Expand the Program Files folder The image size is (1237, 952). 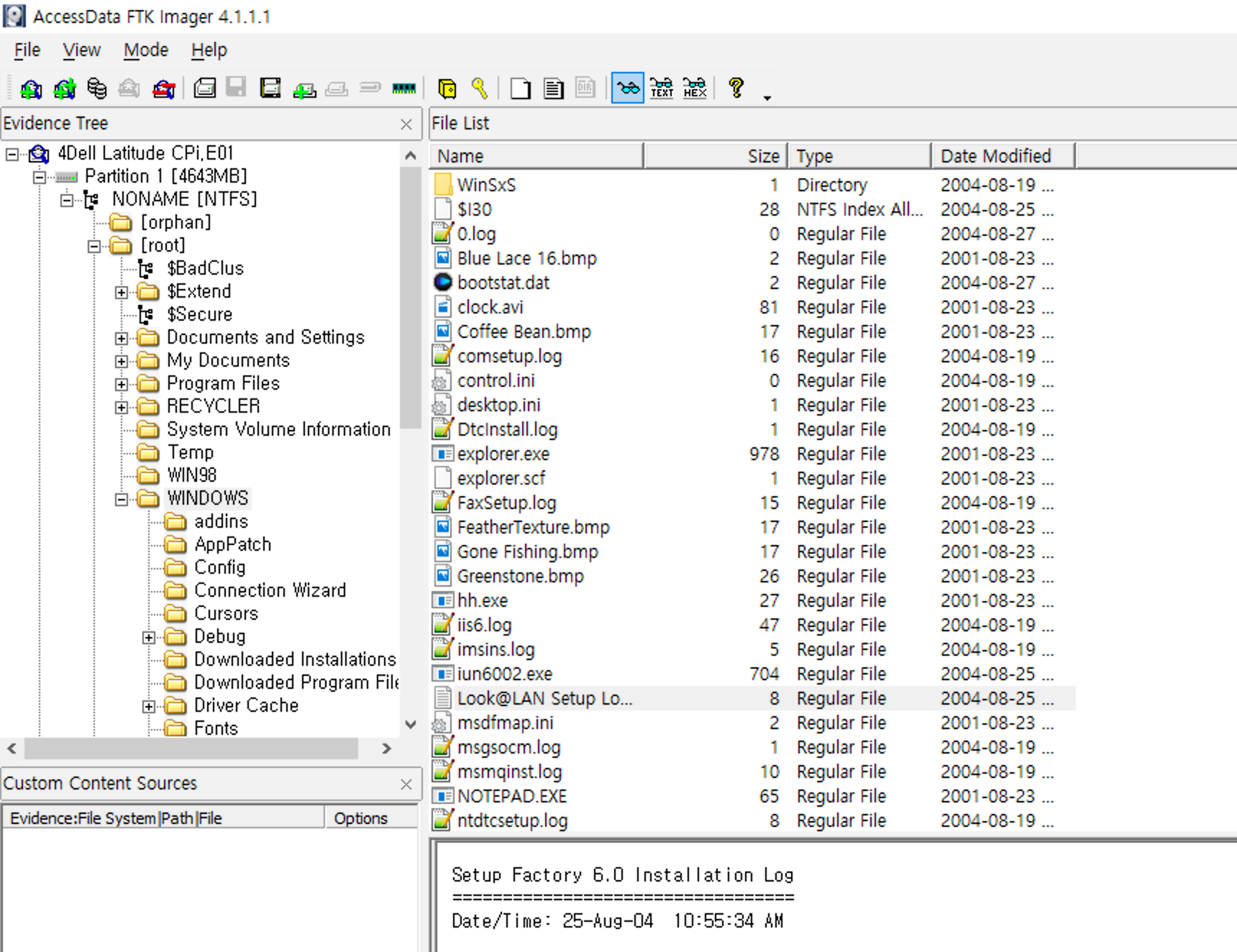click(x=122, y=384)
